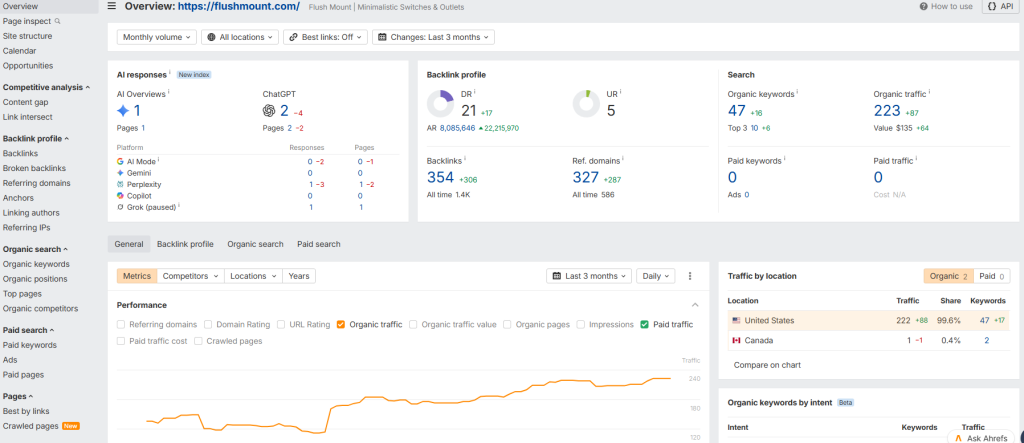Switch to the Backlink profile tab
Viewport: 1024px width, 443px height.
[x=185, y=244]
